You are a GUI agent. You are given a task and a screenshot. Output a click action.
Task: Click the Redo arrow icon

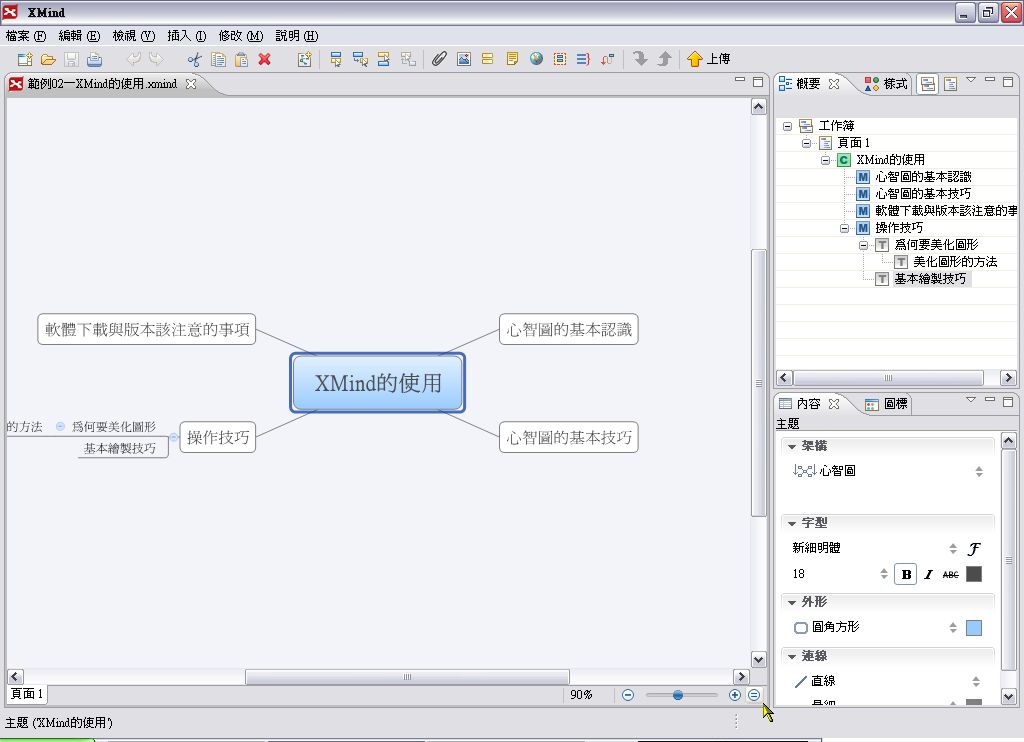(156, 59)
